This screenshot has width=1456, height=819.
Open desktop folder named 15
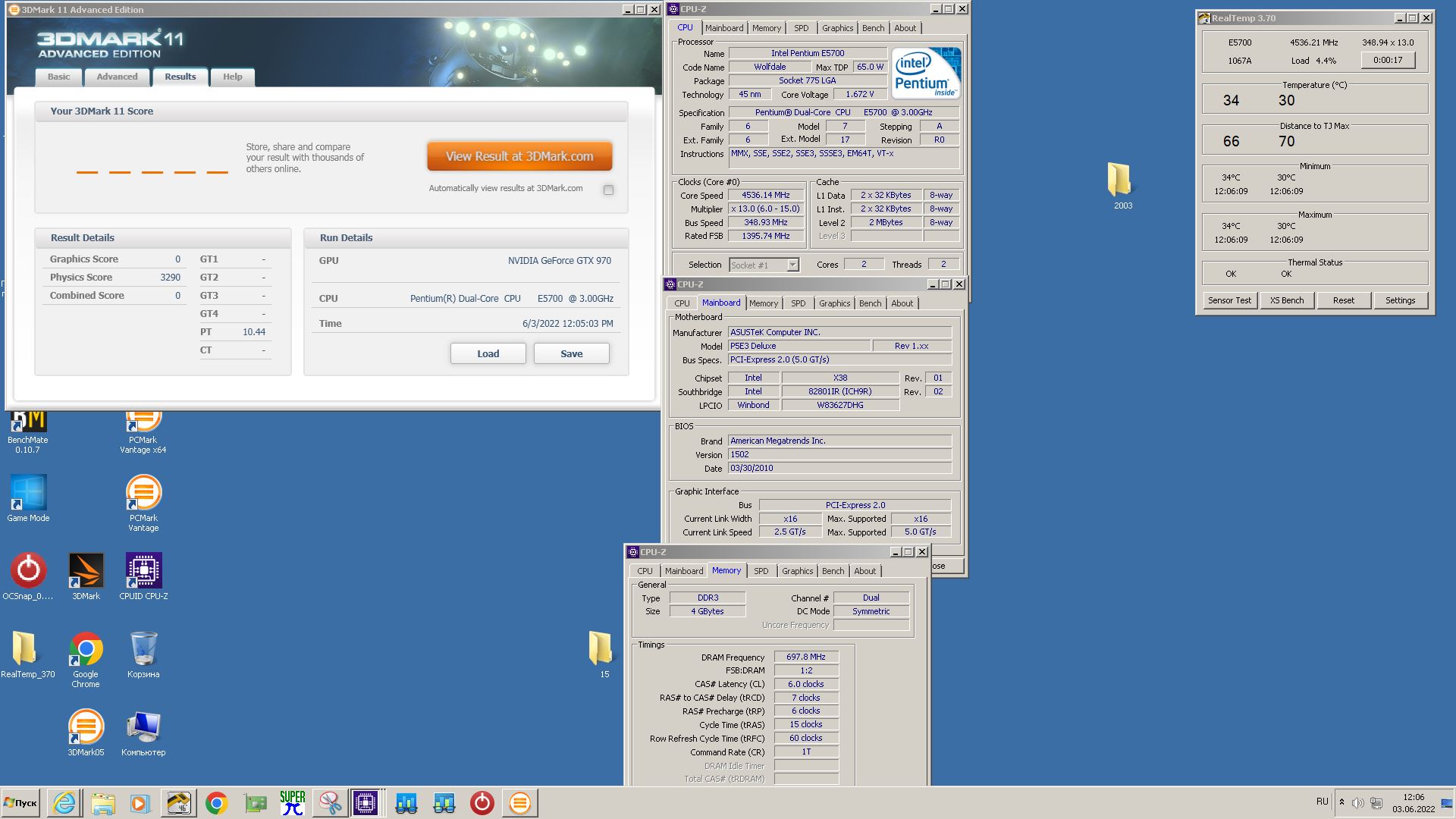[602, 654]
